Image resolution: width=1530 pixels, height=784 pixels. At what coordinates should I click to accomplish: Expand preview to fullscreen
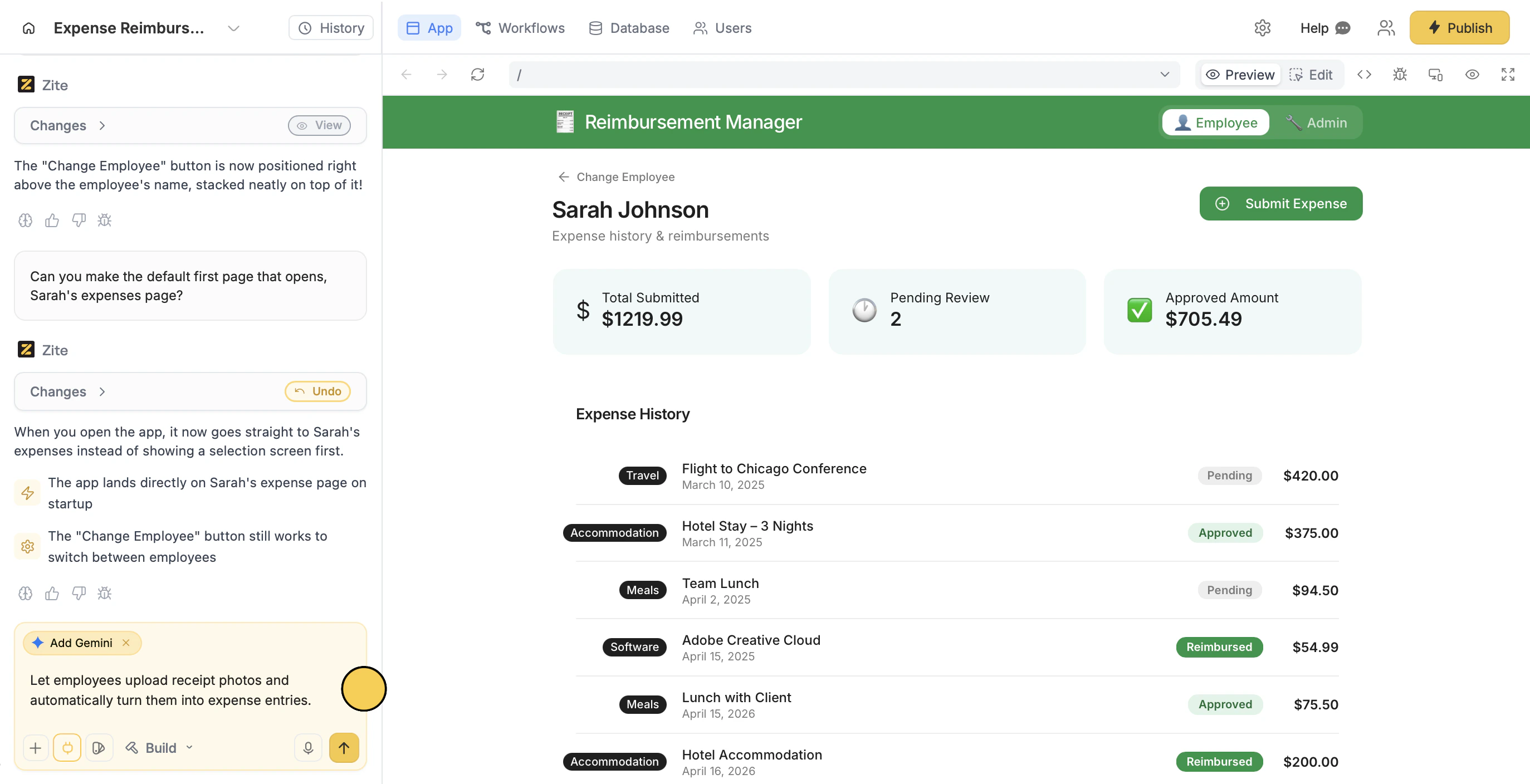tap(1507, 74)
